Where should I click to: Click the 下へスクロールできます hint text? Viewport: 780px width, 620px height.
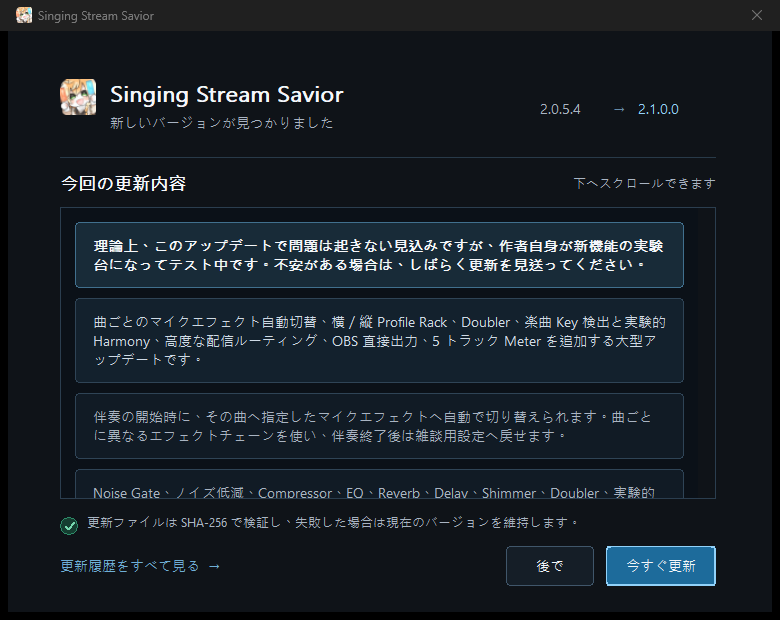[644, 183]
